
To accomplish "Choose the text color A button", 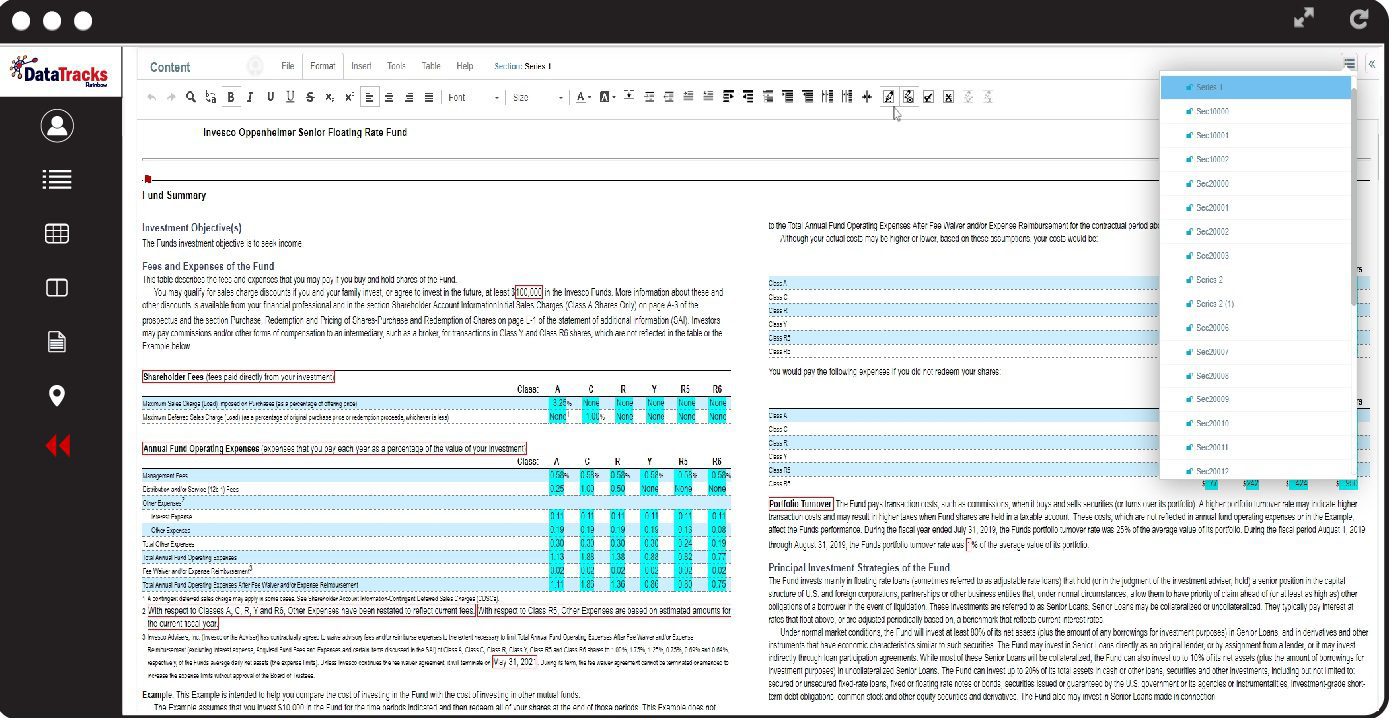I will (x=580, y=97).
